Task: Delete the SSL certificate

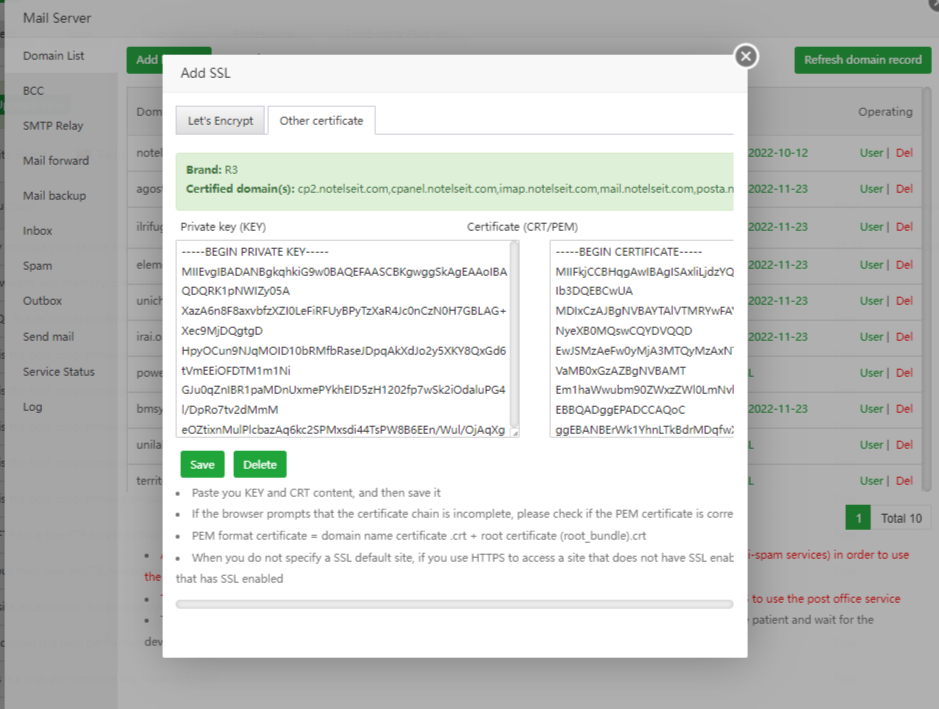Action: 260,465
